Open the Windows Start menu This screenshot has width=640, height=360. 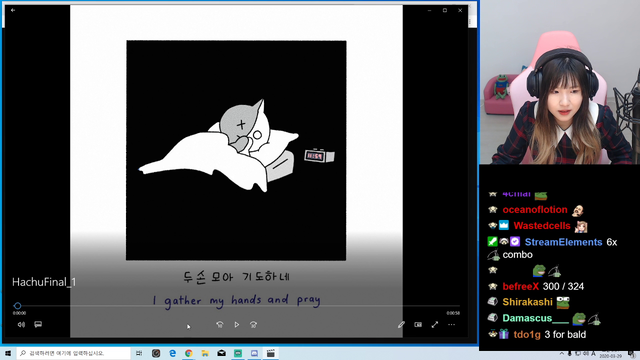(x=8, y=353)
